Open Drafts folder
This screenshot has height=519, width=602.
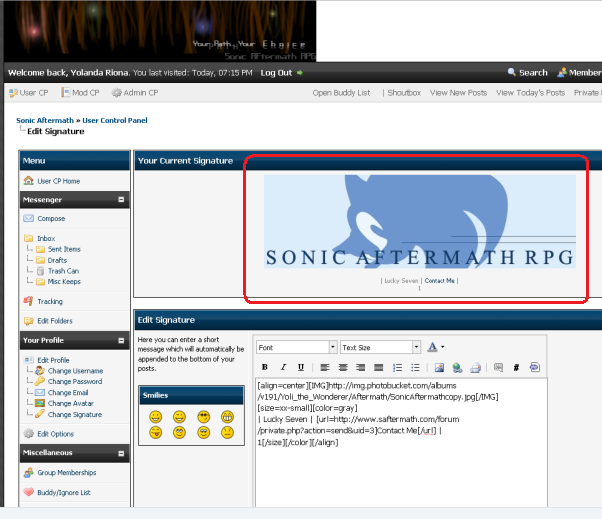pyautogui.click(x=57, y=260)
